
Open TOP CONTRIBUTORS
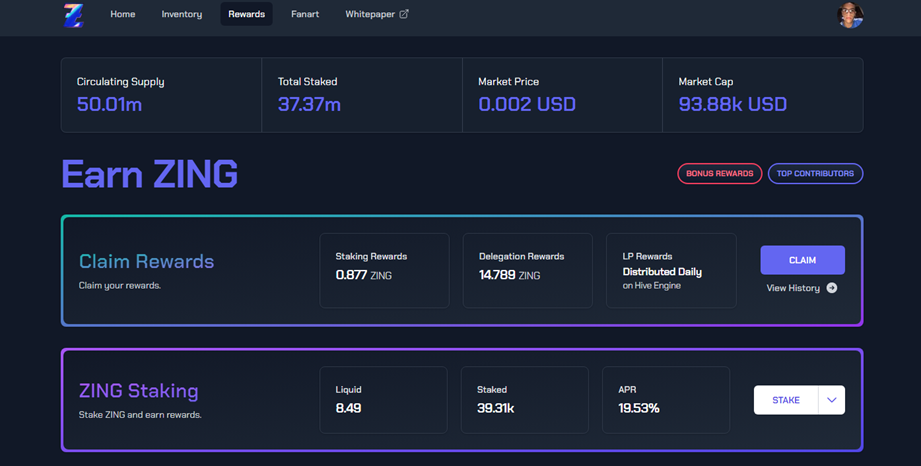(815, 173)
